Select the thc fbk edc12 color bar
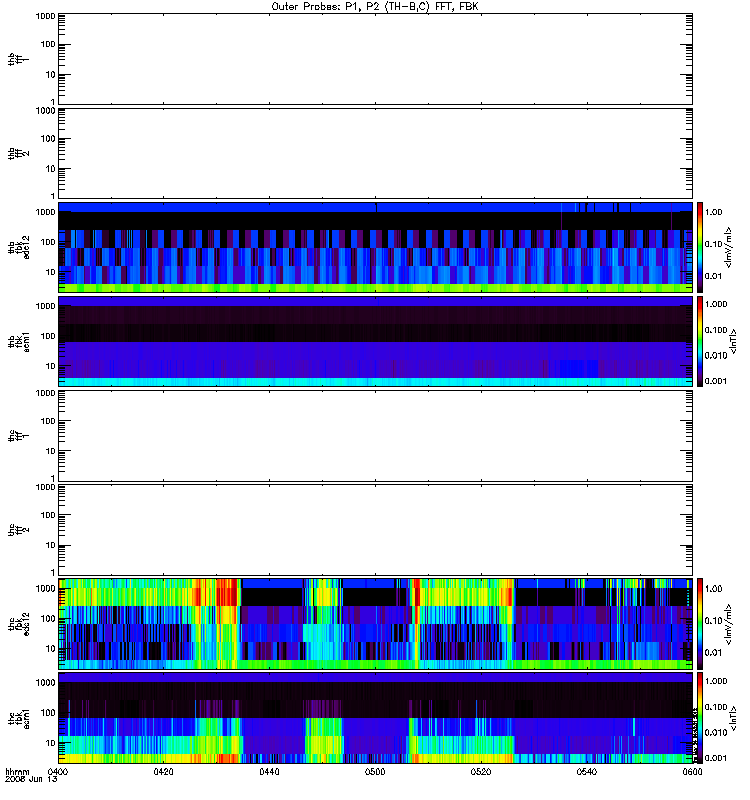 point(700,623)
